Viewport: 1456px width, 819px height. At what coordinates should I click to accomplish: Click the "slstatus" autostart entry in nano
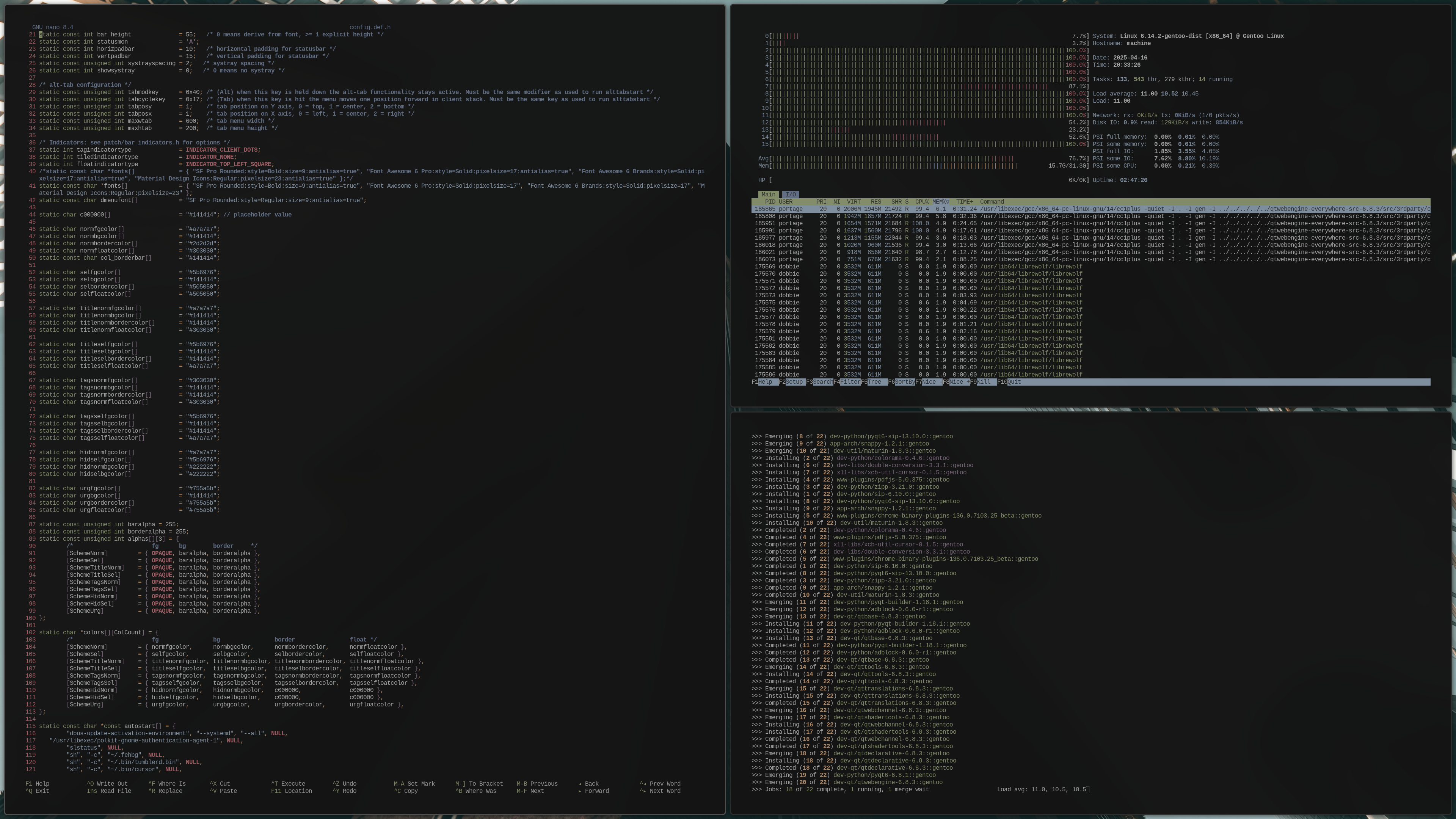[x=83, y=748]
